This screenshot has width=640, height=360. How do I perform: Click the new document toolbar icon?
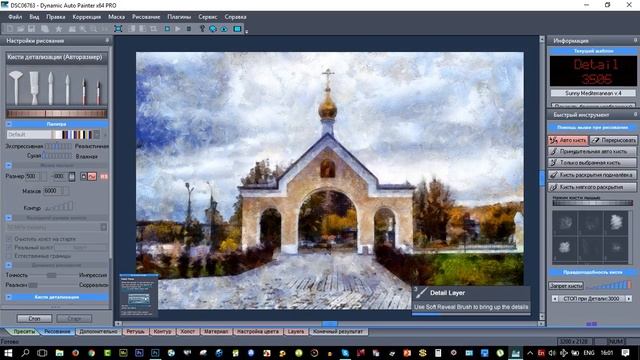pyautogui.click(x=10, y=29)
